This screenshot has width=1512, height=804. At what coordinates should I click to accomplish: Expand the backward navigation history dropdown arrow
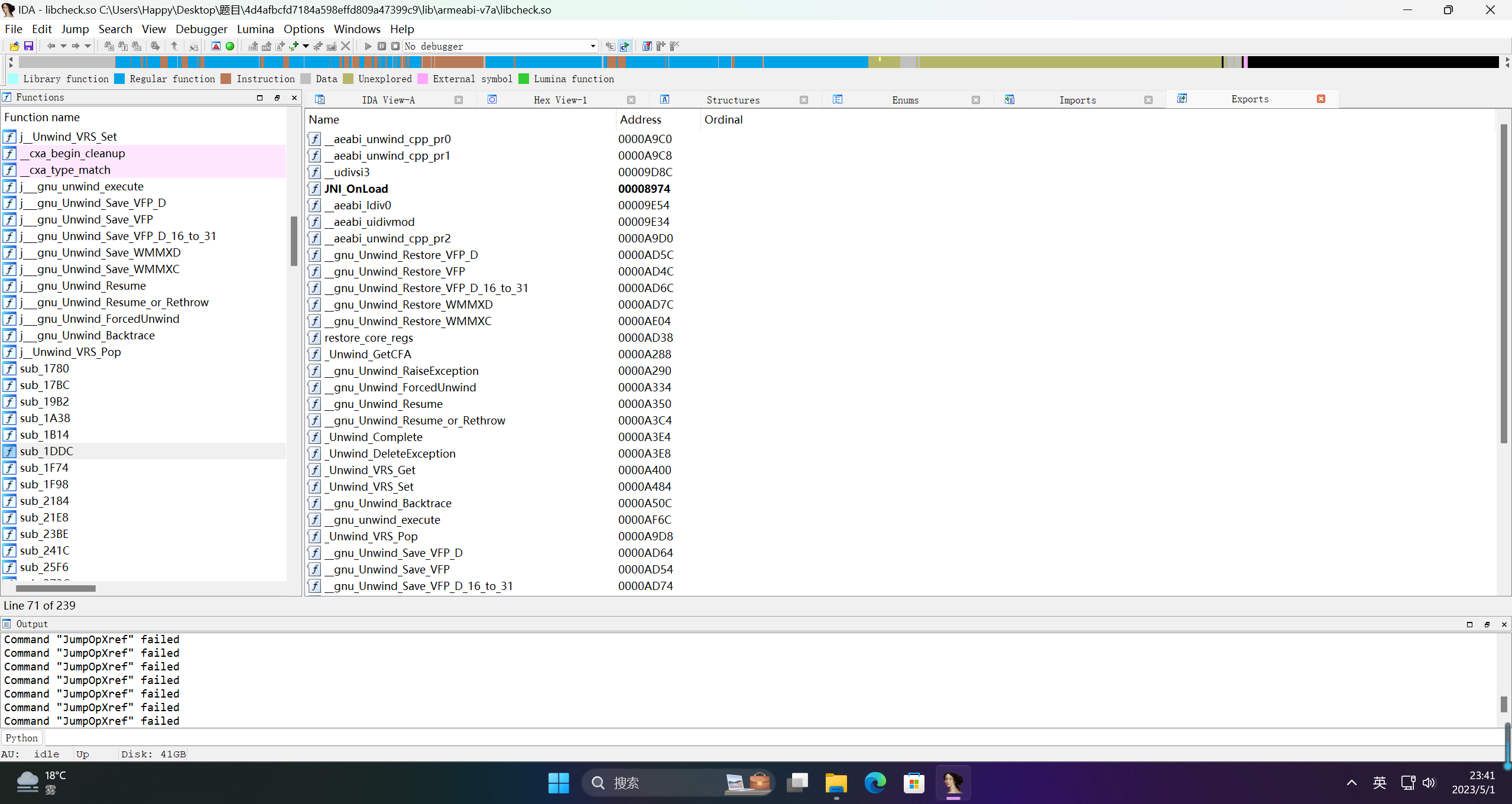63,46
